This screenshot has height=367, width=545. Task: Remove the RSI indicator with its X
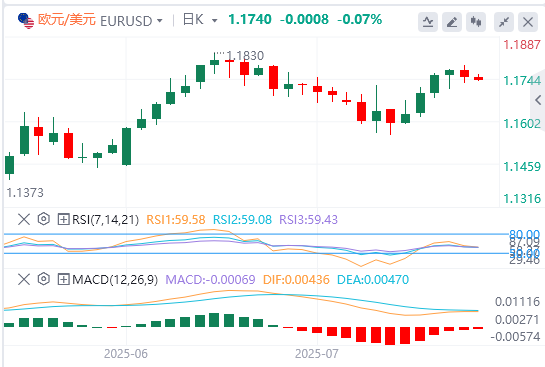click(24, 219)
